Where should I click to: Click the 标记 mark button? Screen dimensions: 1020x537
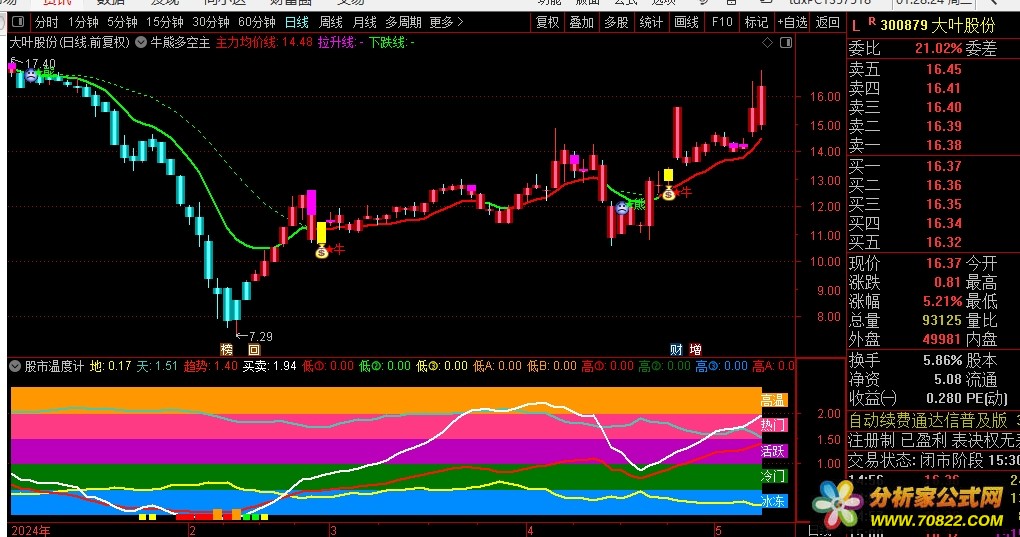[x=756, y=22]
